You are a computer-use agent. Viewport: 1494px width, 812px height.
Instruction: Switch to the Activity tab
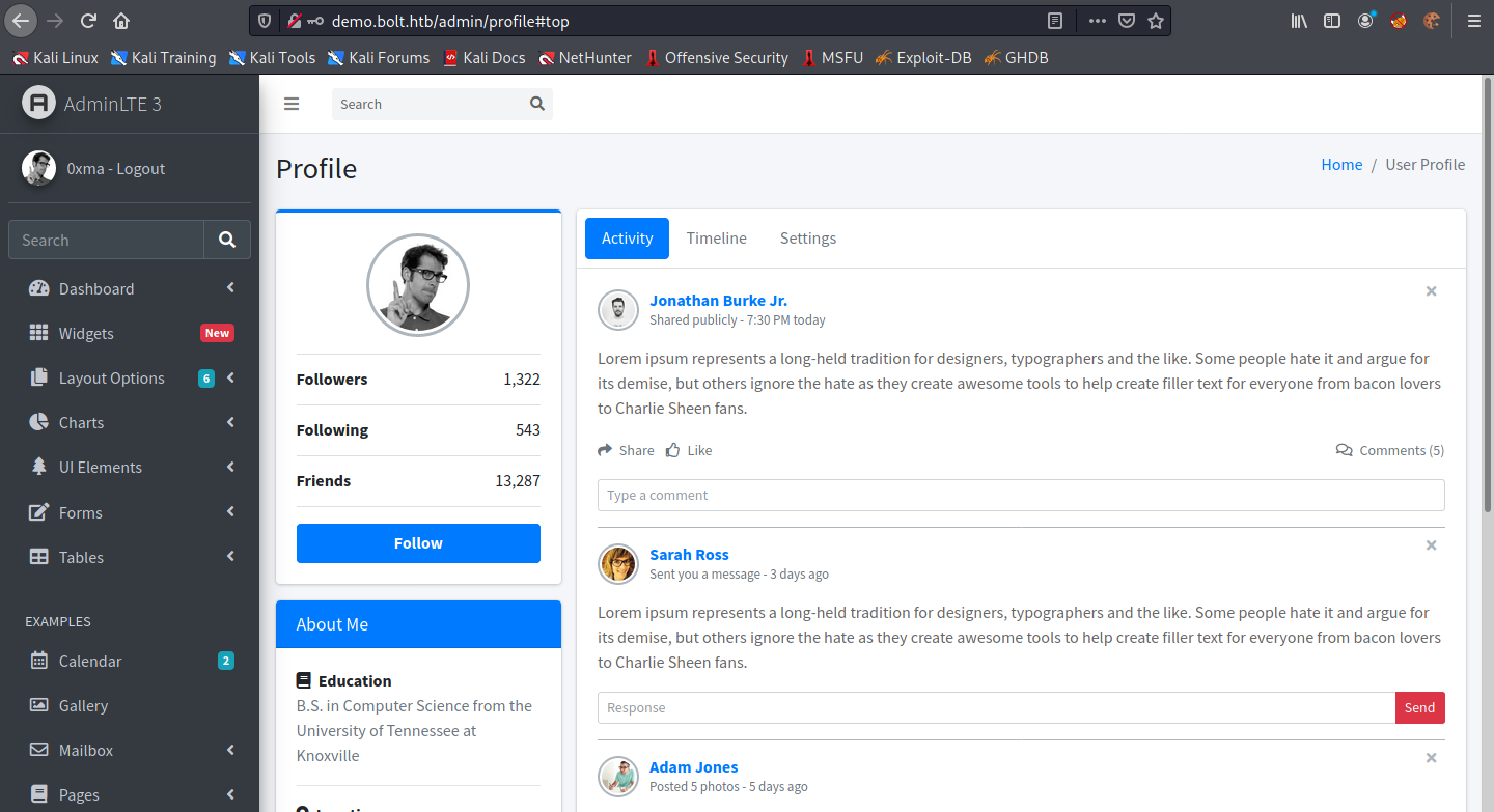tap(627, 238)
